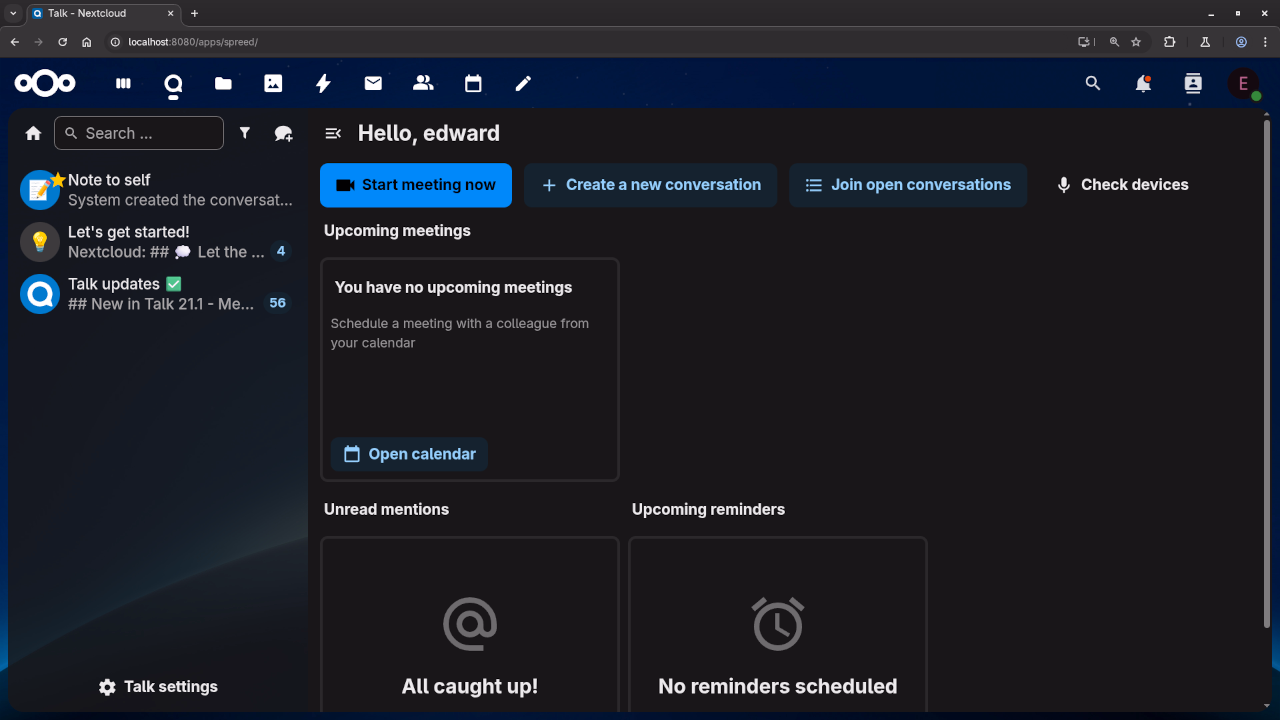Image resolution: width=1280 pixels, height=720 pixels.
Task: Open the Calendar app icon in top bar
Action: coord(473,84)
